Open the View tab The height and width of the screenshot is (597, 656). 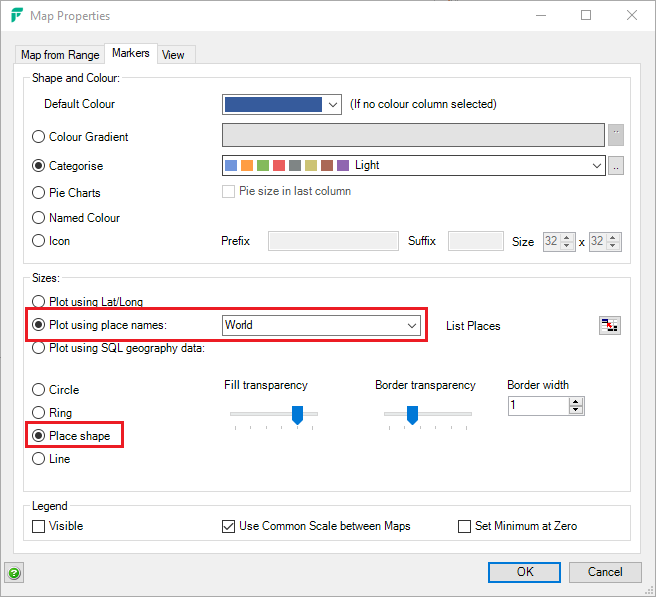coord(173,55)
